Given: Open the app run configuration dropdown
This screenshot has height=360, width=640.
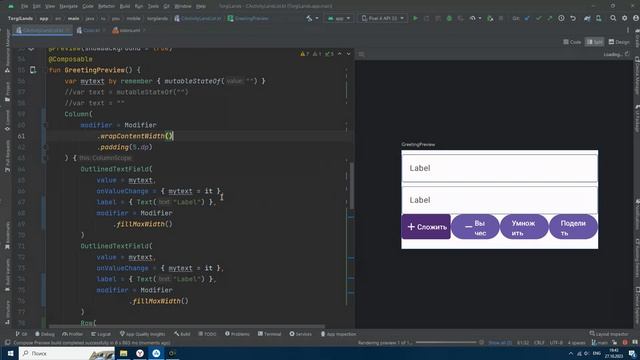Looking at the screenshot, I should [x=339, y=18].
